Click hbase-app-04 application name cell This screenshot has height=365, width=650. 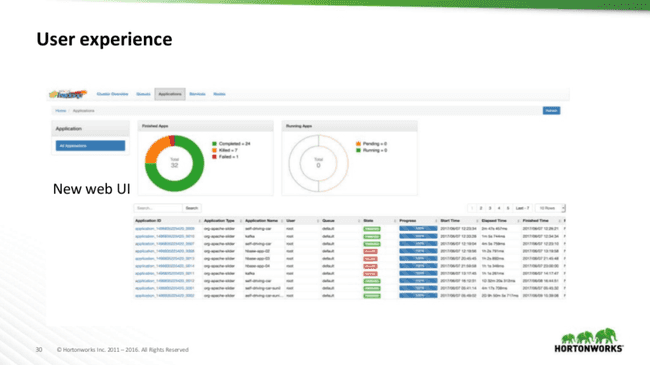[257, 266]
